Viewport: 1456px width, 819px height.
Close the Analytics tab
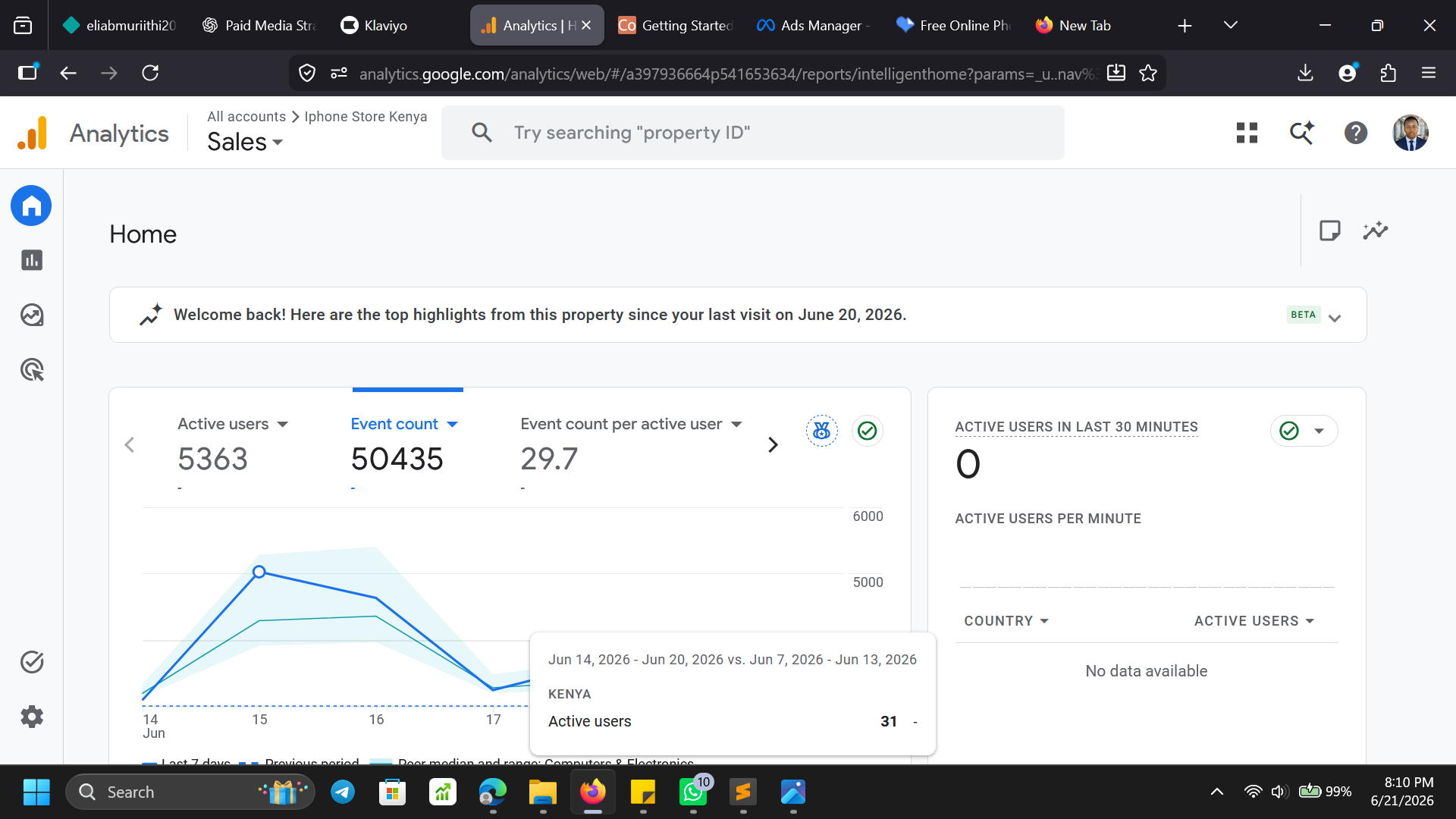coord(586,25)
